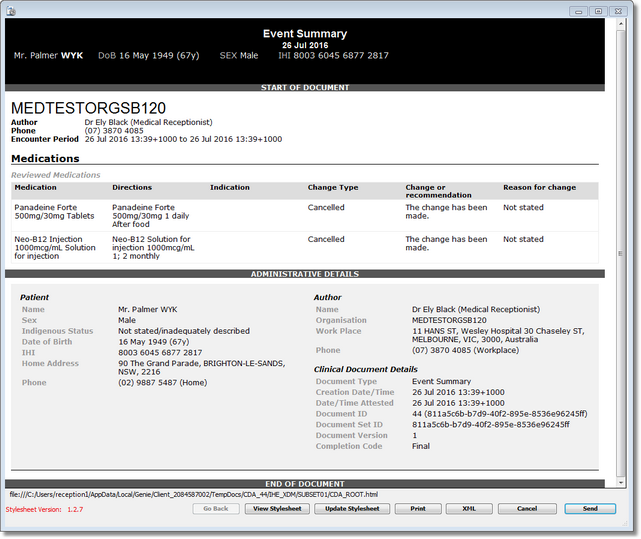Print the Event Summary document
The height and width of the screenshot is (539, 641).
pyautogui.click(x=417, y=509)
